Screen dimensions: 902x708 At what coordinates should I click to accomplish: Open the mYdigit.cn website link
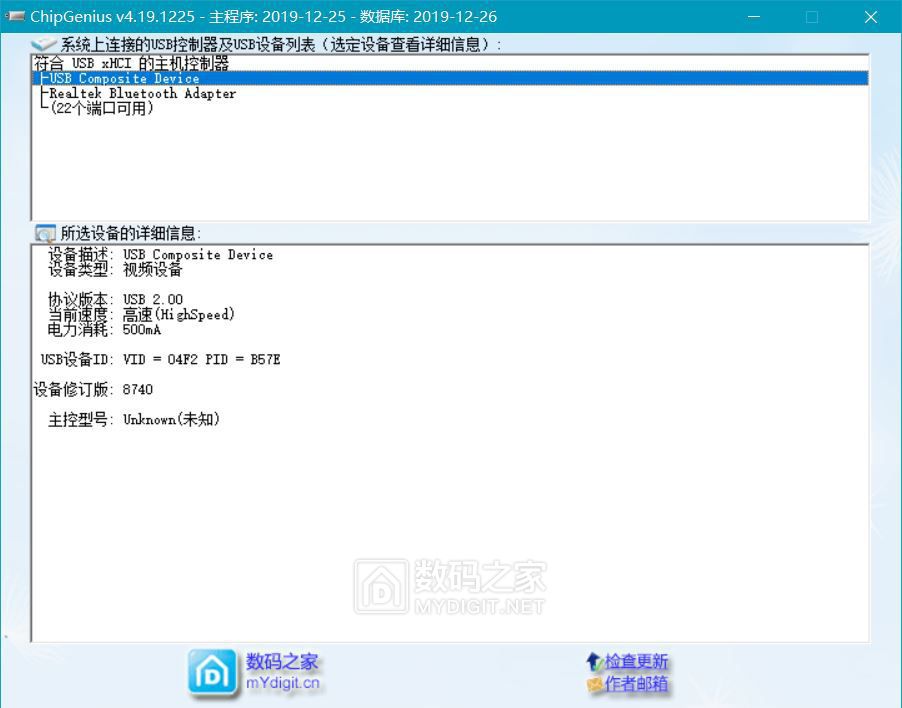point(282,683)
